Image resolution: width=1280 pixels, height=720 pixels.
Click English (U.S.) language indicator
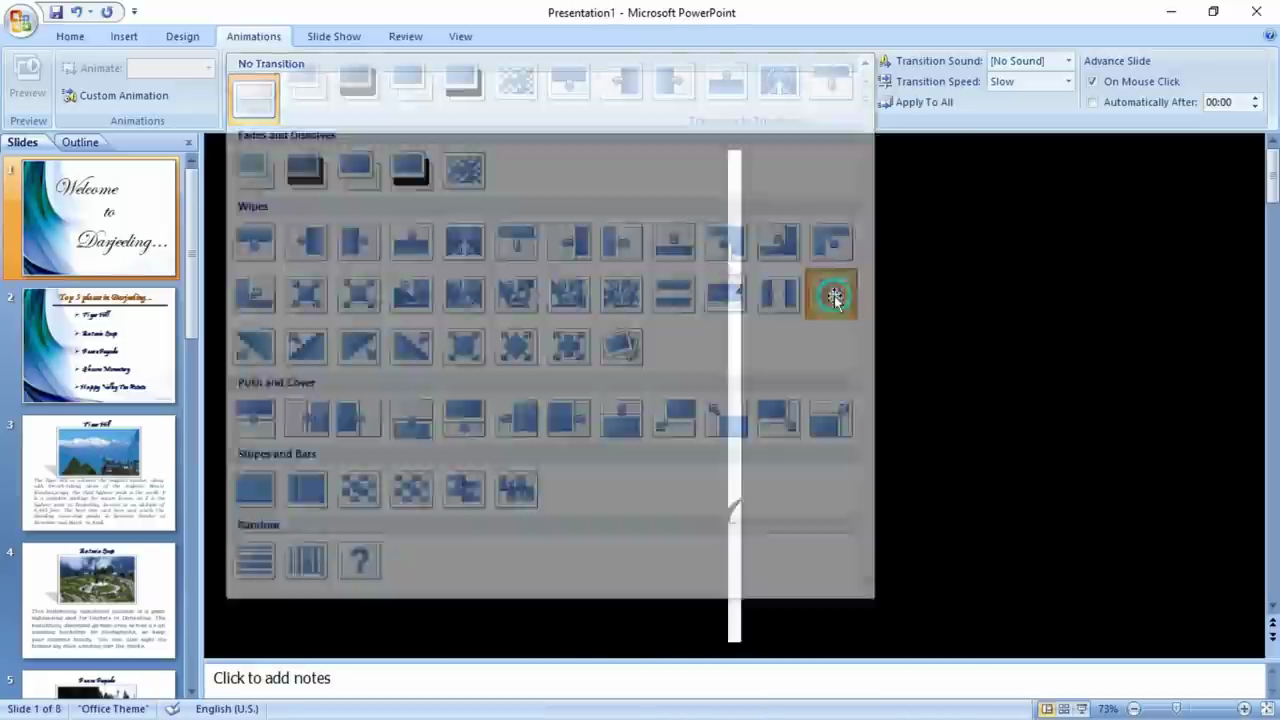[x=227, y=709]
